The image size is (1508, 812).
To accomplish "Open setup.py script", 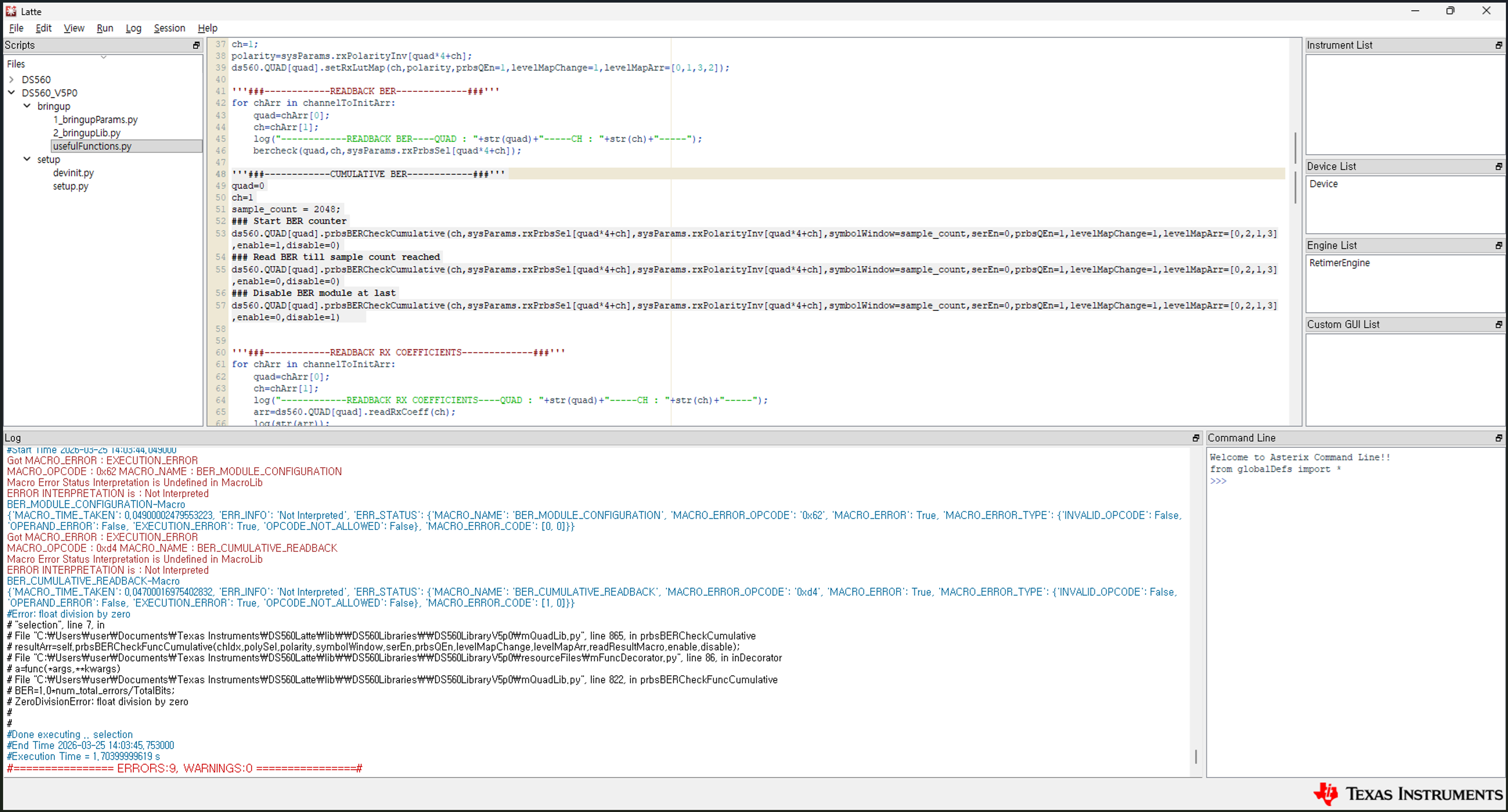I will point(71,187).
